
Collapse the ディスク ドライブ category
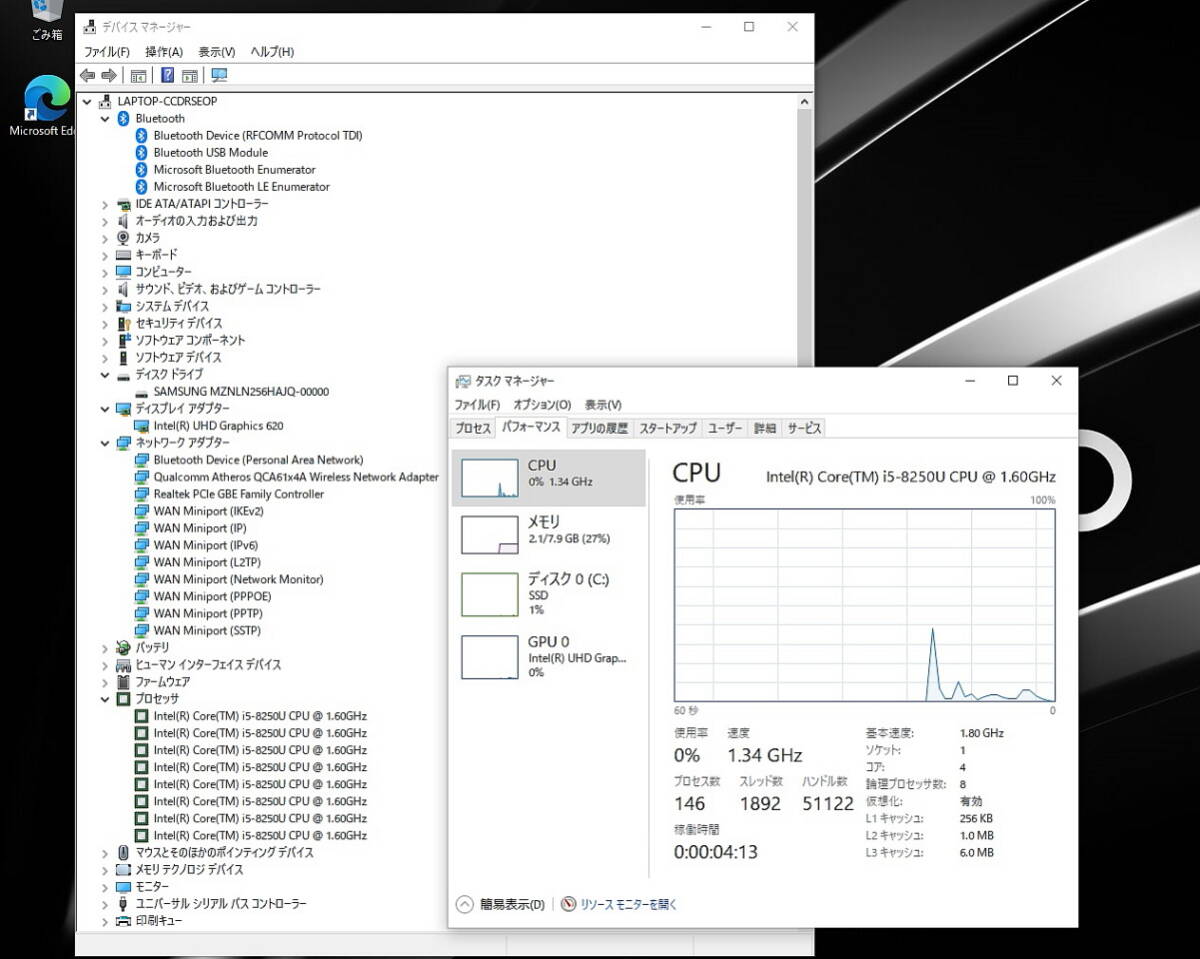click(x=105, y=375)
